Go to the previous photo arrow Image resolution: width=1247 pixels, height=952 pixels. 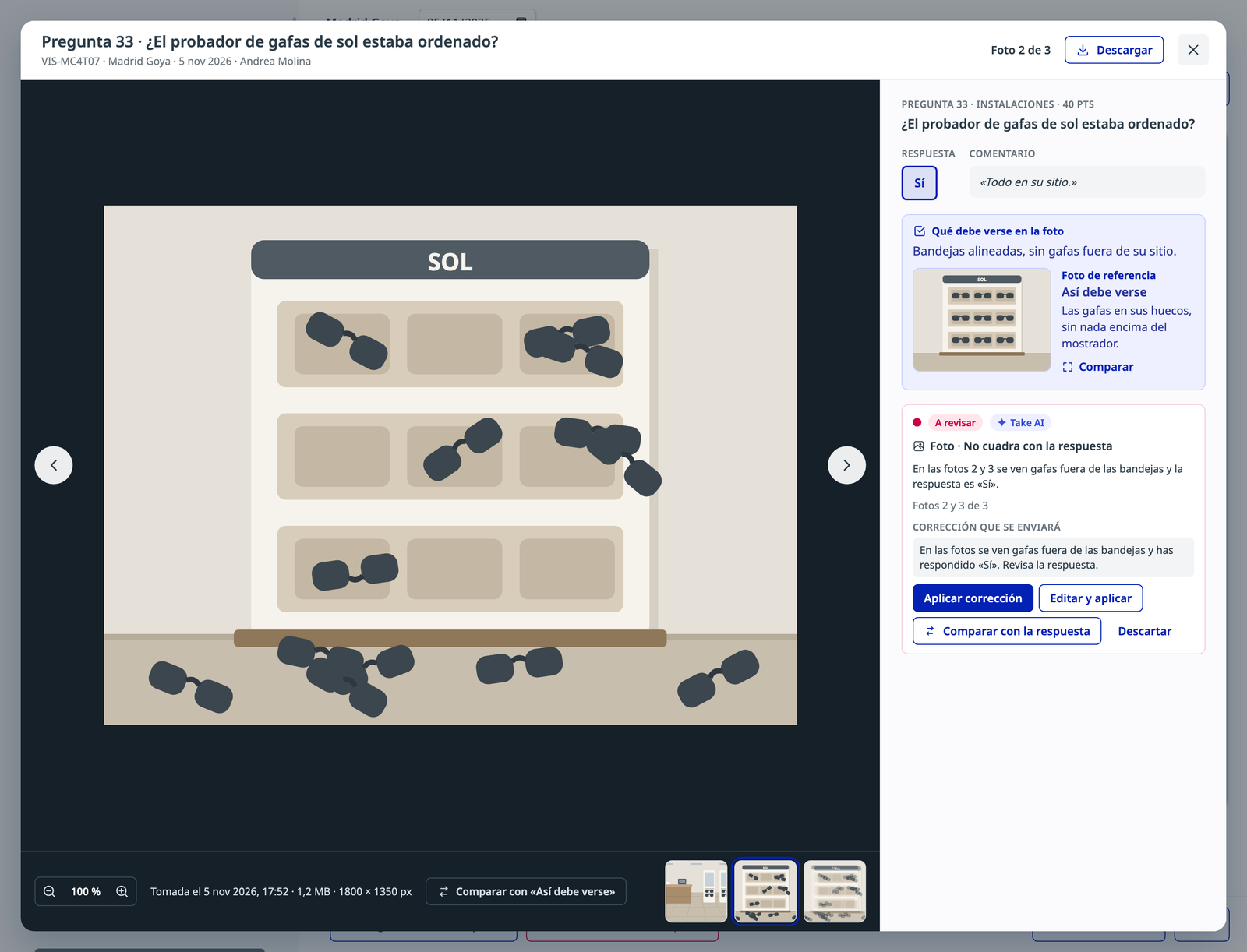tap(54, 465)
